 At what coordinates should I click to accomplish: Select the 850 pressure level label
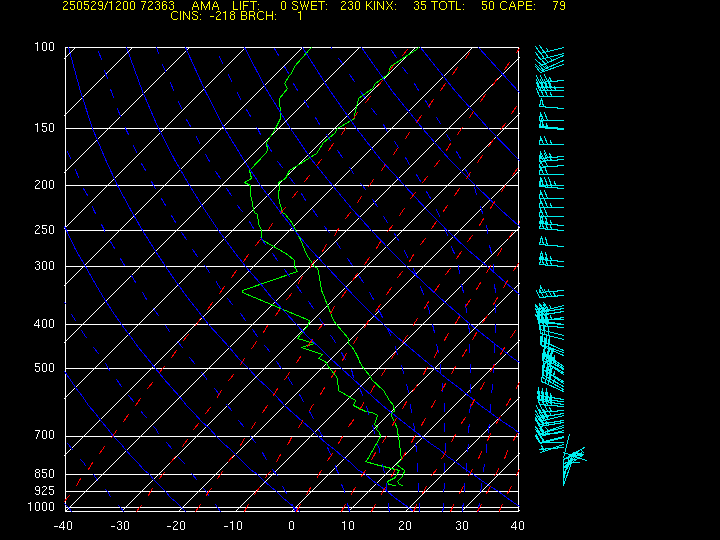pyautogui.click(x=45, y=473)
